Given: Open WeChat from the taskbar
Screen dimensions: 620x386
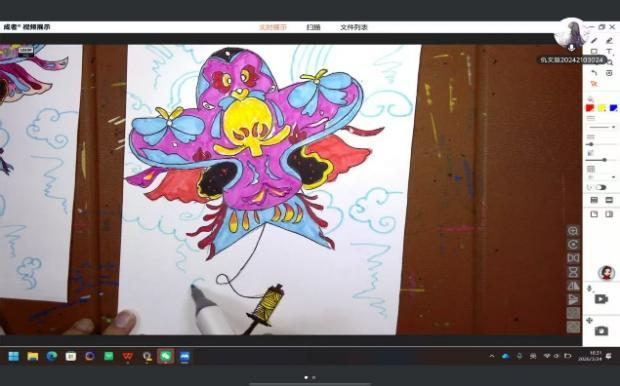Looking at the screenshot, I should 166,356.
